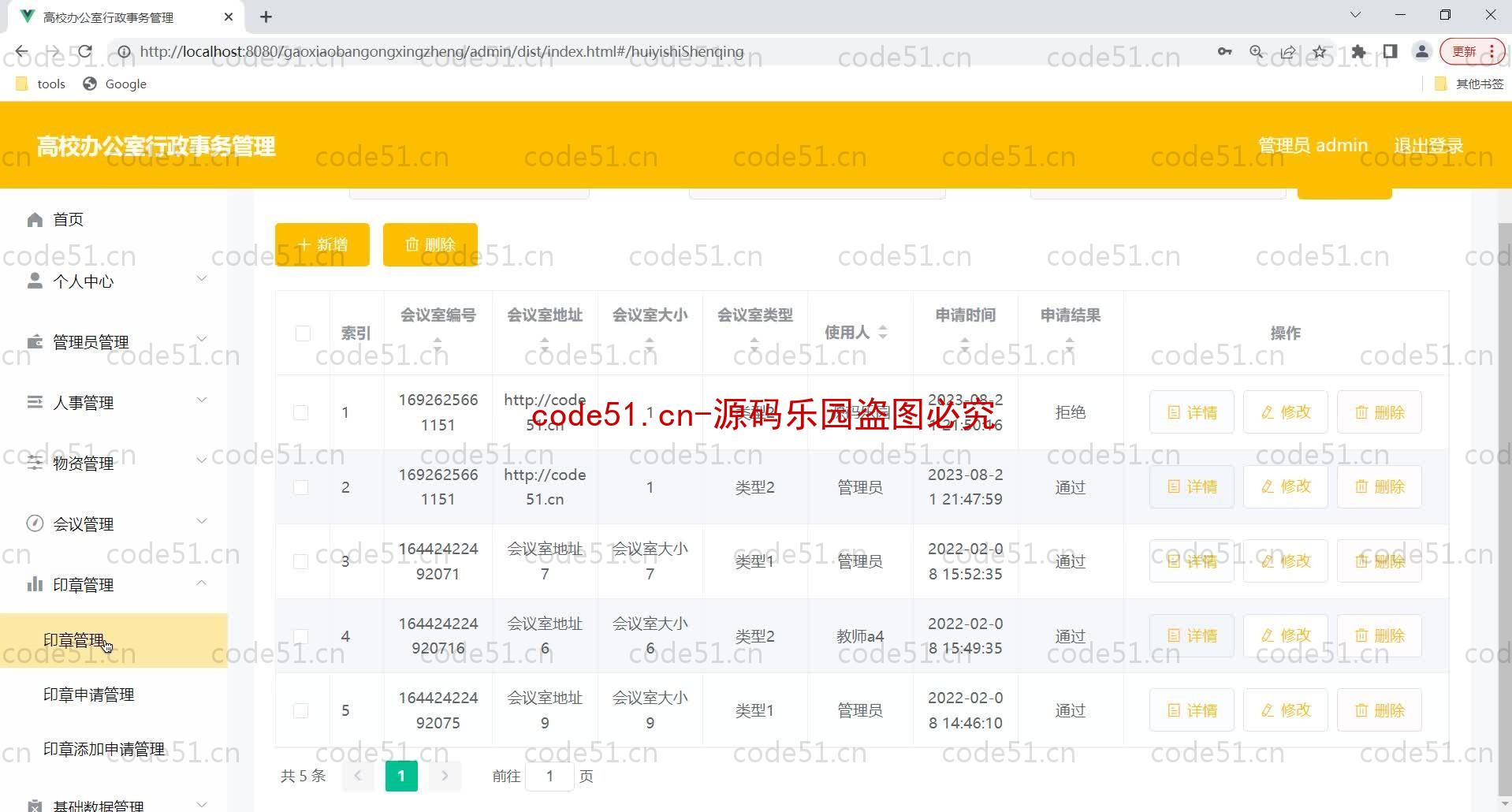
Task: Open the 会议管理 menu label
Action: click(83, 524)
